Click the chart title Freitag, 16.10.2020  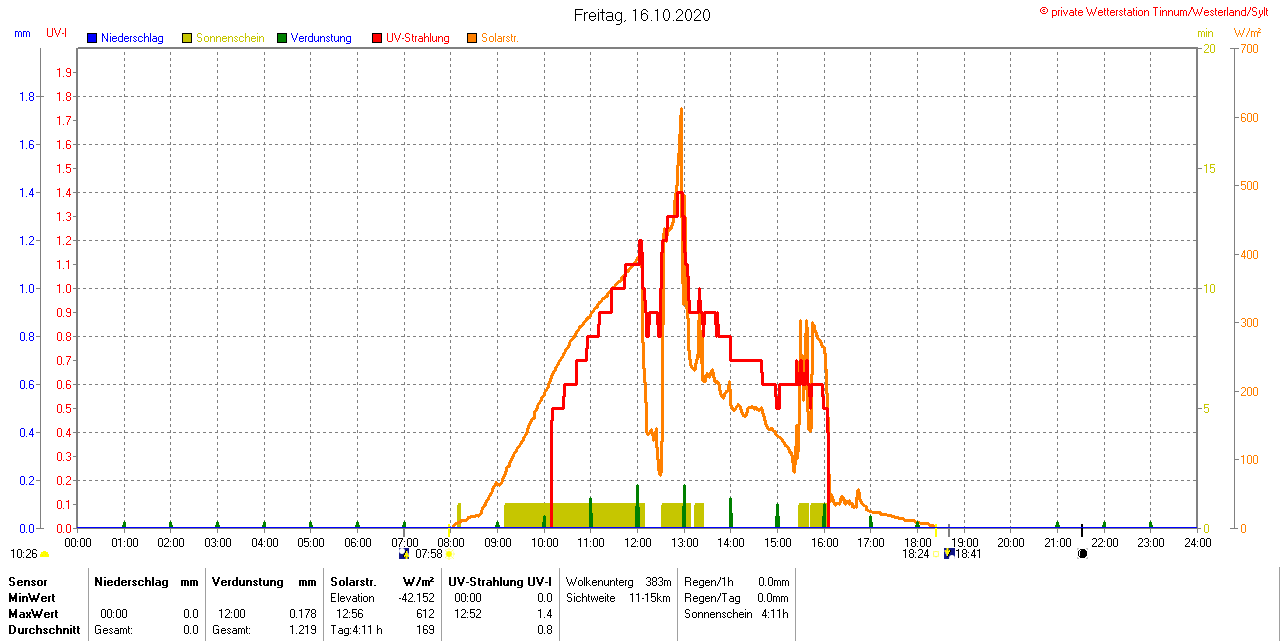coord(642,15)
